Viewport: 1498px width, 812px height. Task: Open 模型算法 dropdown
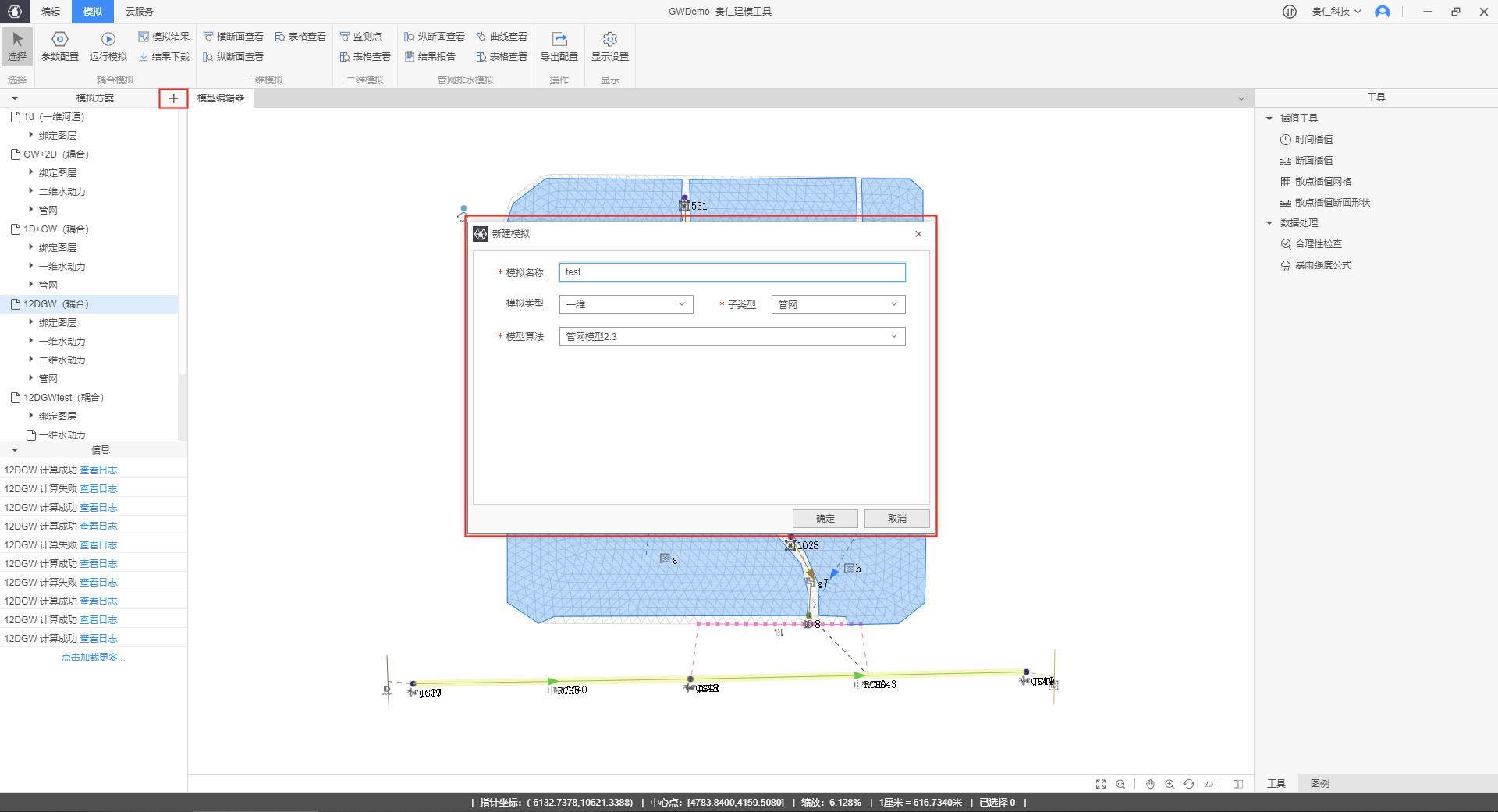pyautogui.click(x=732, y=336)
